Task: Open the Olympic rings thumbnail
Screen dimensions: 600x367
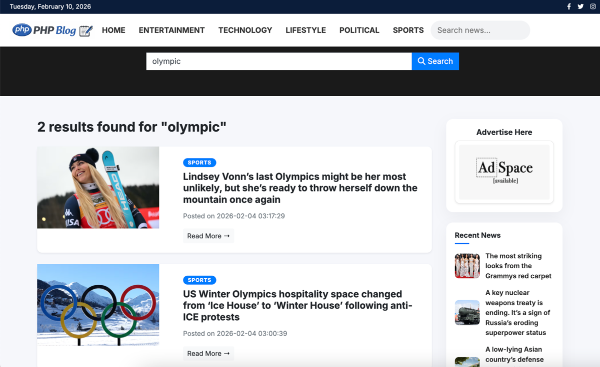Action: tap(98, 305)
